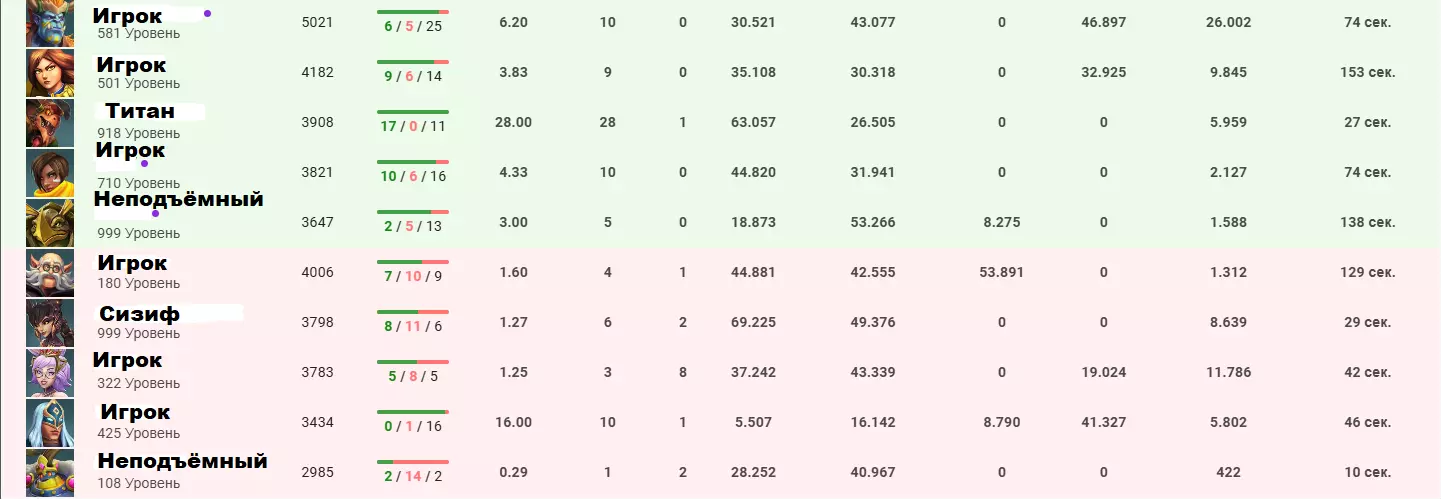Open the Титан player profile name

[140, 111]
